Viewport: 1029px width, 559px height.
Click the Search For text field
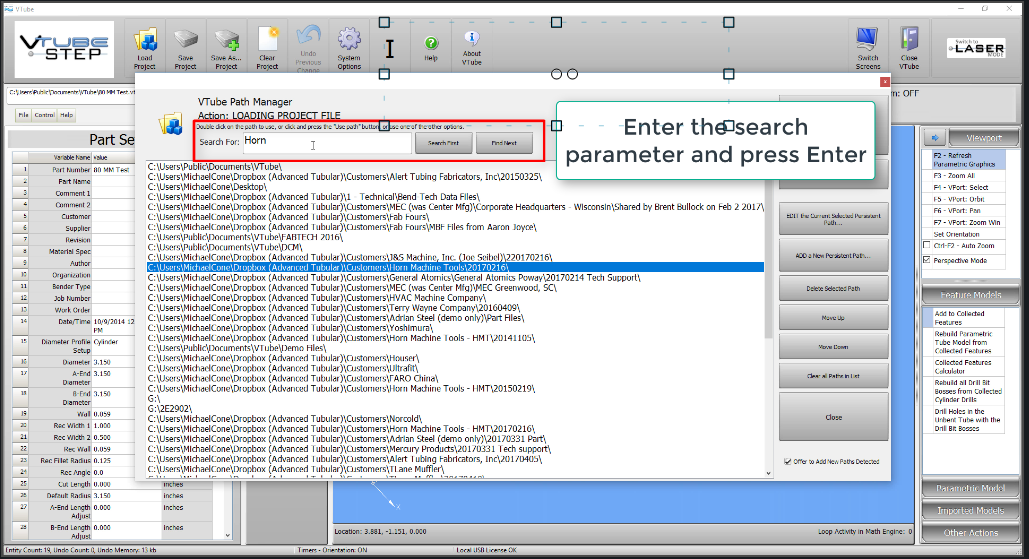click(x=327, y=142)
